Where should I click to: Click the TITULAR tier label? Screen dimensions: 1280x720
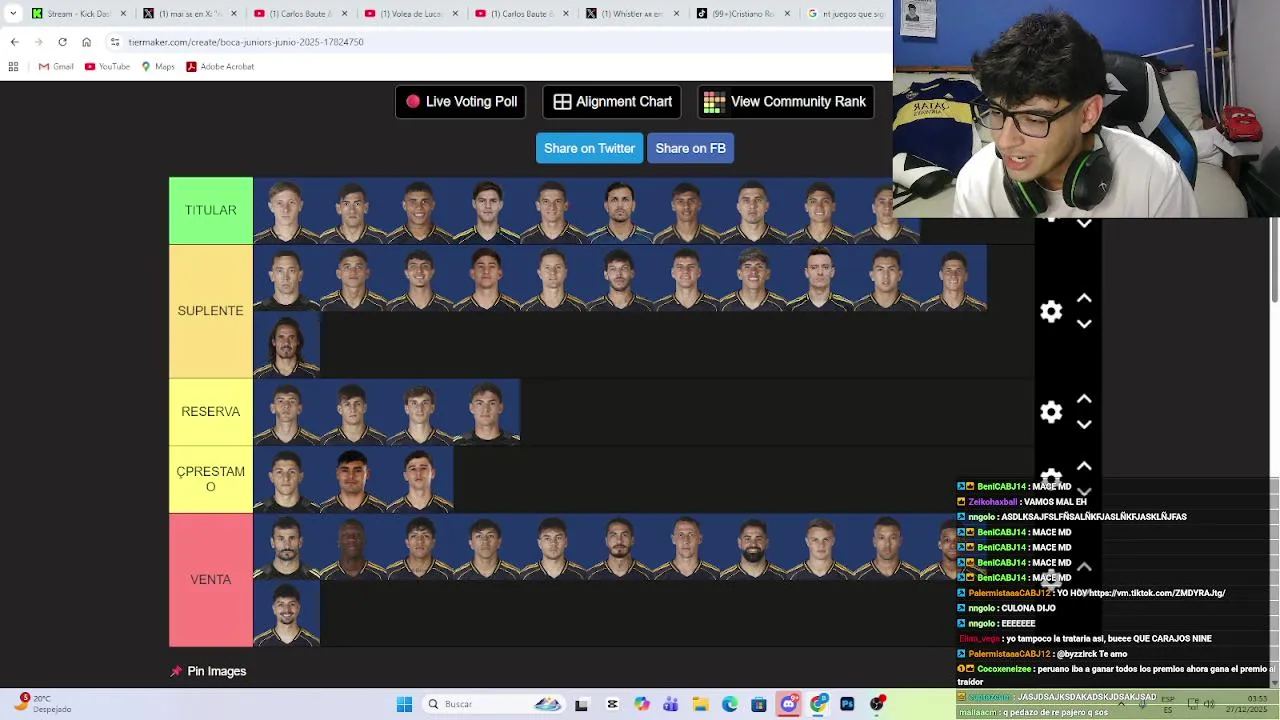[x=211, y=210]
